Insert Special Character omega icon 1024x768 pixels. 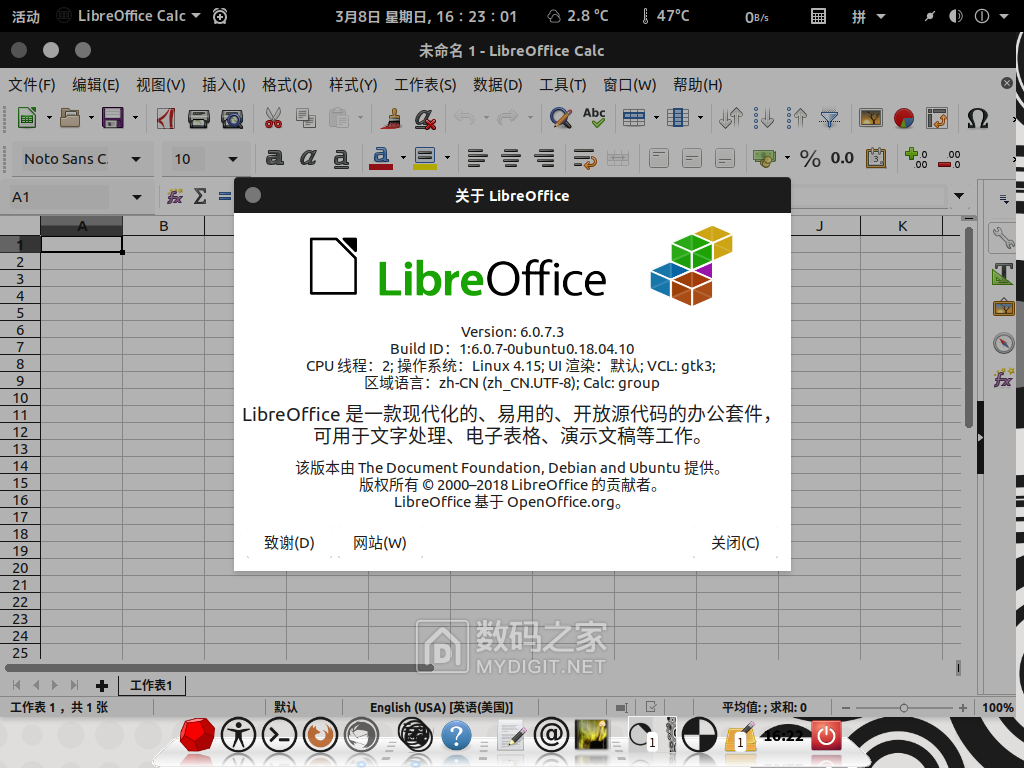(x=978, y=118)
